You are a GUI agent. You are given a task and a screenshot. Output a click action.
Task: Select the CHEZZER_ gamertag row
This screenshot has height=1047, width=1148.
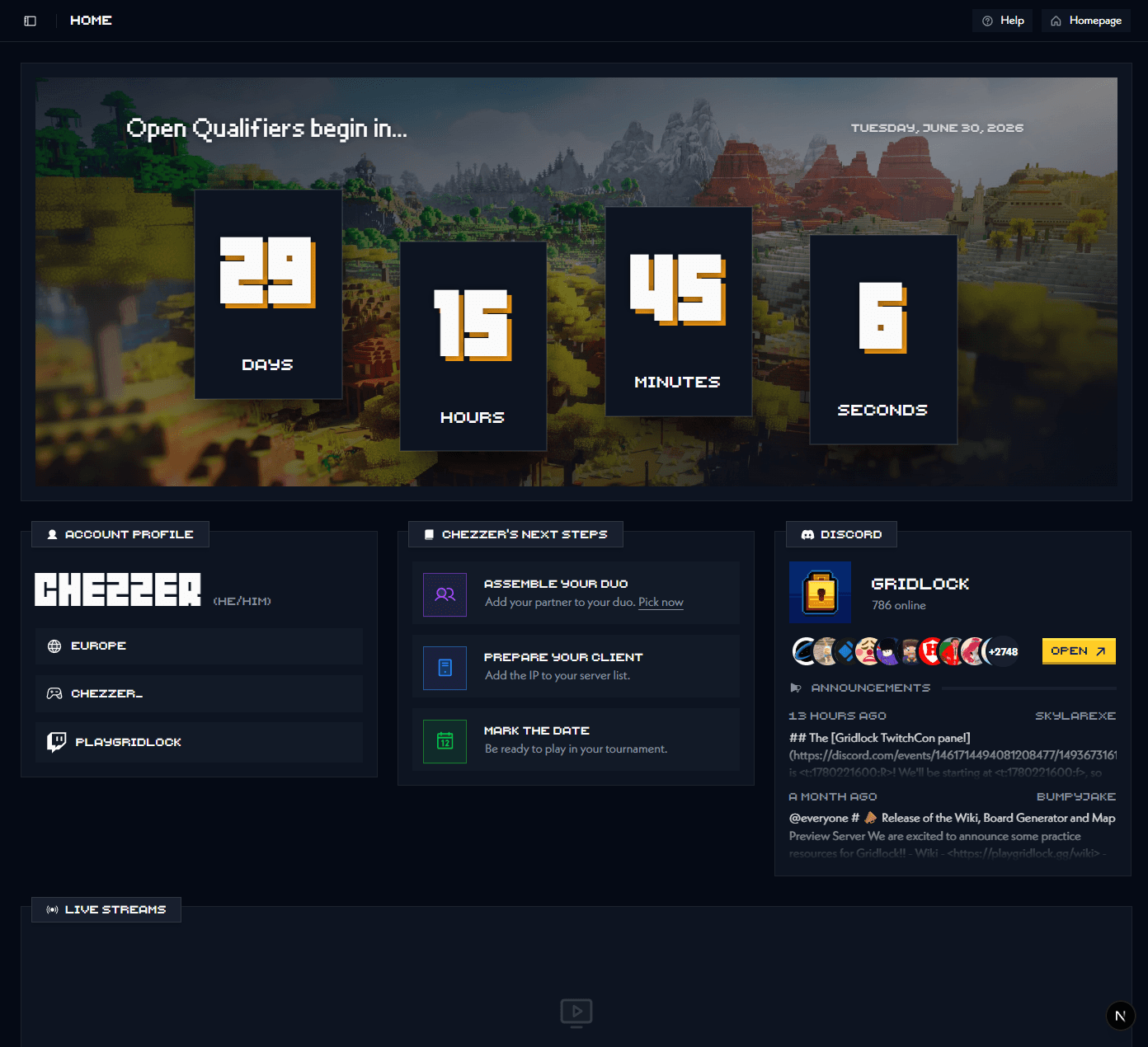(199, 693)
